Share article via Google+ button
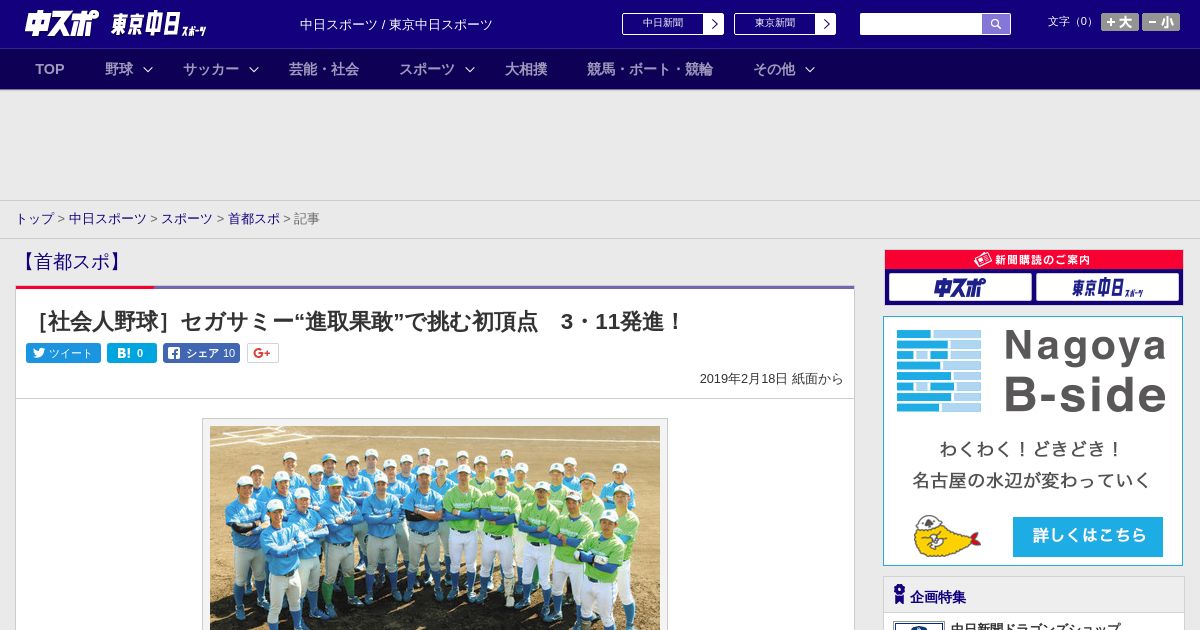This screenshot has height=630, width=1200. click(x=263, y=353)
